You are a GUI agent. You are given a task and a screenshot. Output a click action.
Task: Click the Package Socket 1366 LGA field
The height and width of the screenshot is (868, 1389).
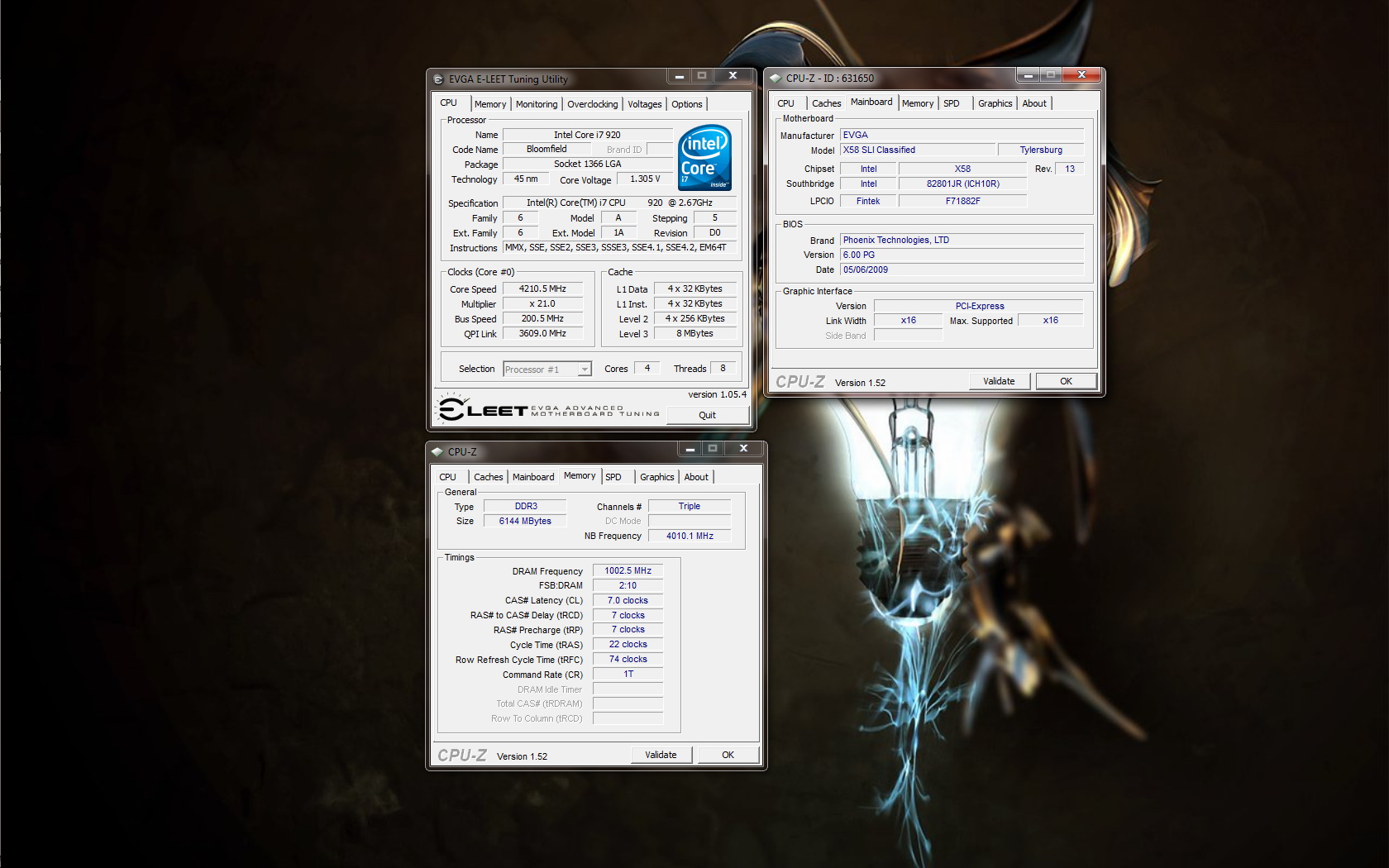587,165
